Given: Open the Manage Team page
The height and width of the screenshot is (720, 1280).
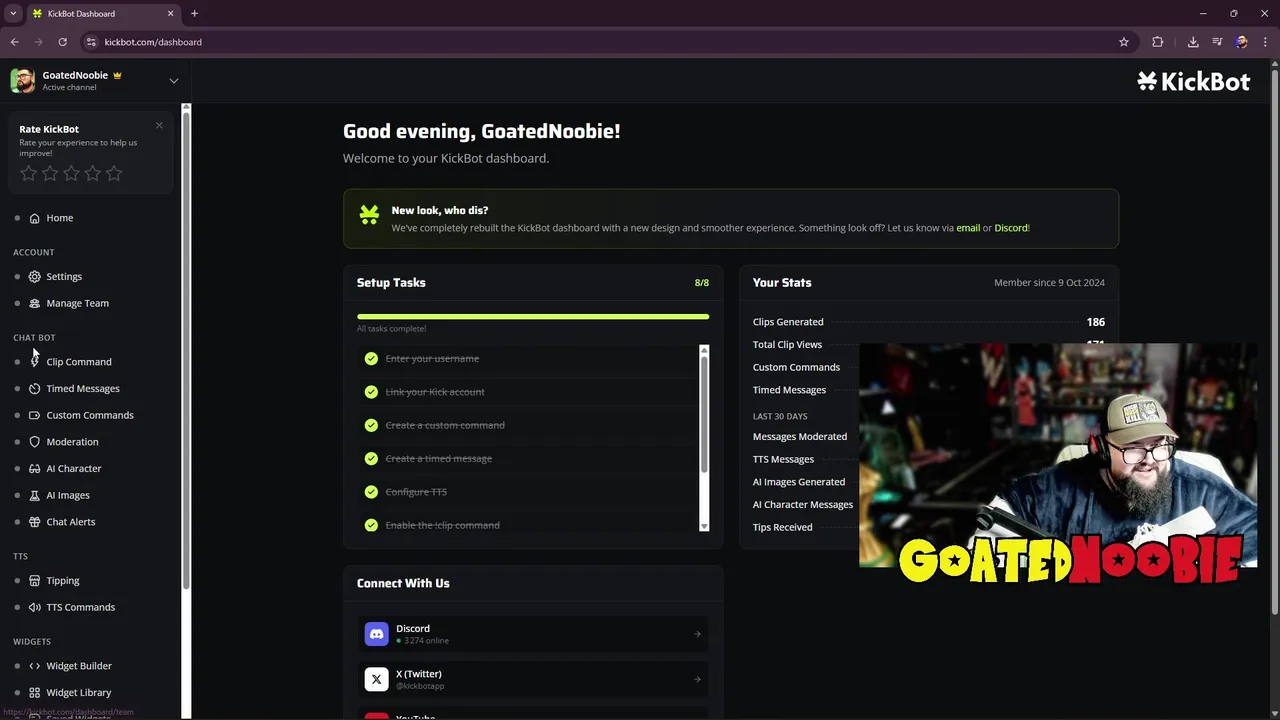Looking at the screenshot, I should tap(77, 303).
